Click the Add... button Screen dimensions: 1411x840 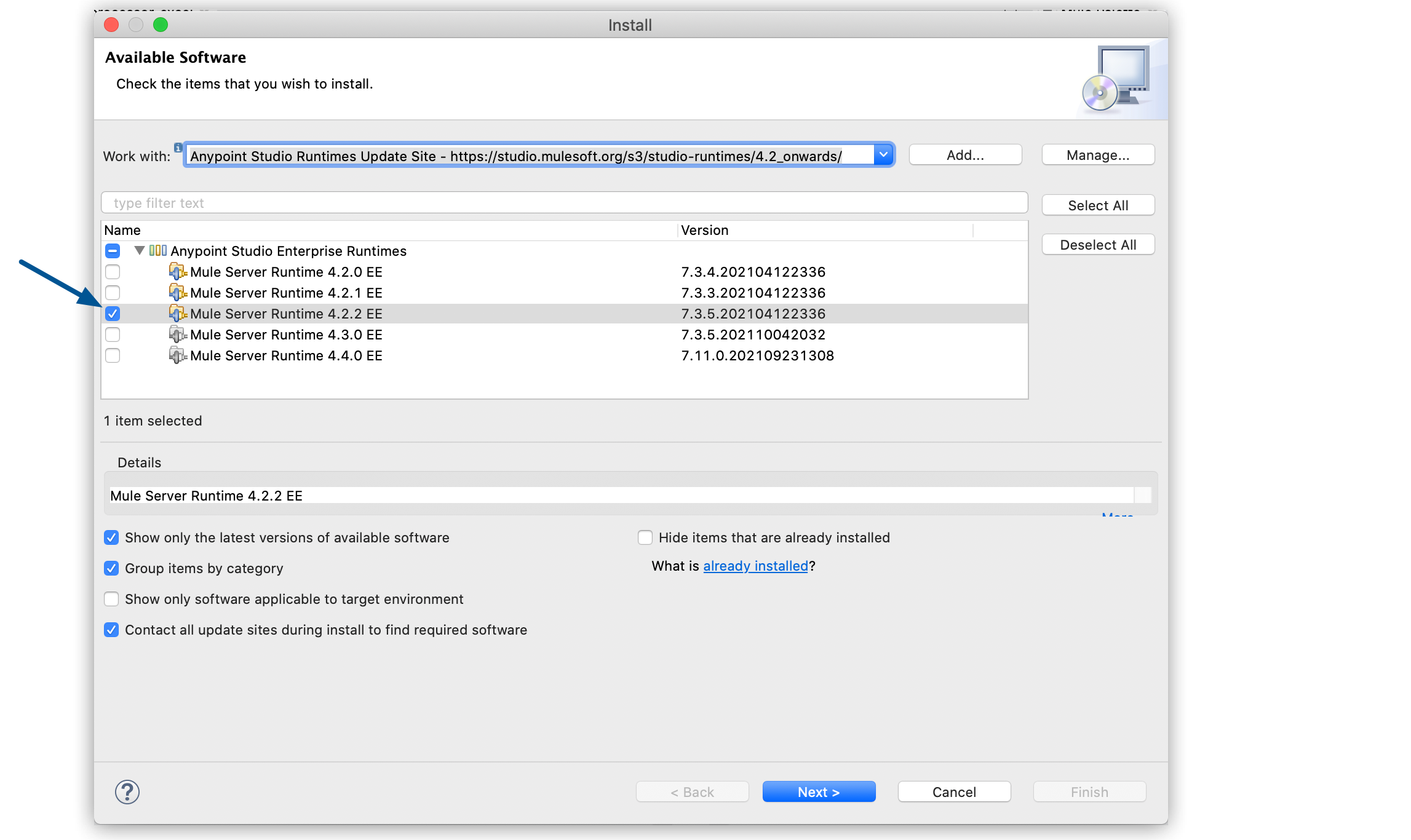coord(964,154)
